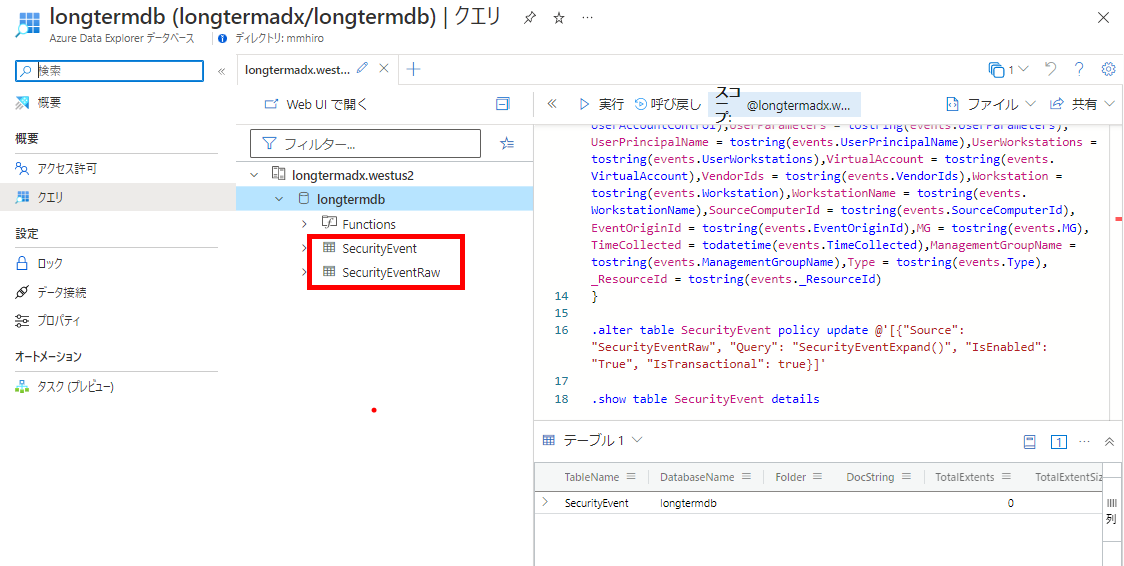Viewport: 1124px width, 566px height.
Task: Switch to the longtermadx.west... query tab
Action: (x=297, y=69)
